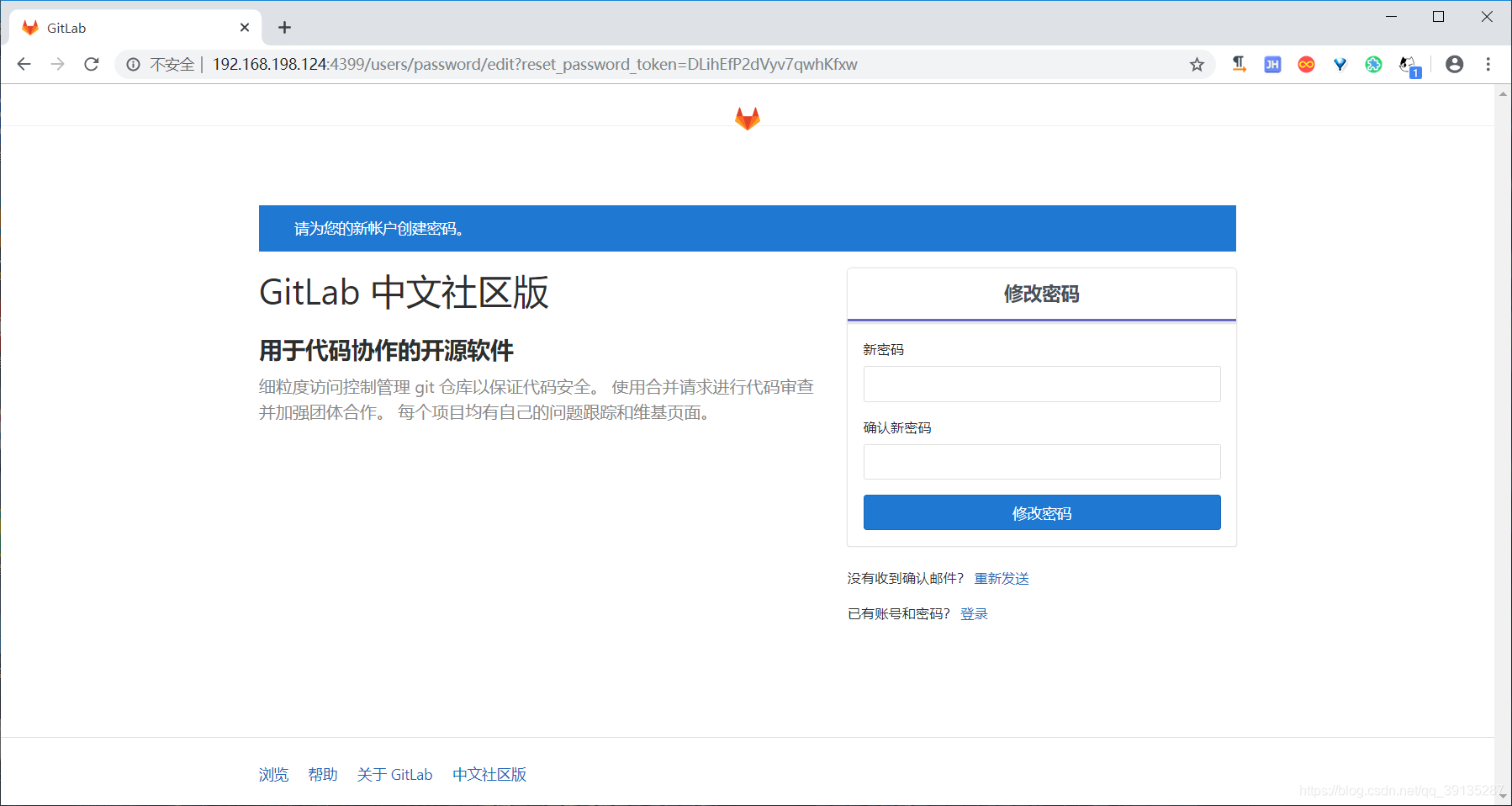Open the 关于 GitLab footer link

pos(394,774)
